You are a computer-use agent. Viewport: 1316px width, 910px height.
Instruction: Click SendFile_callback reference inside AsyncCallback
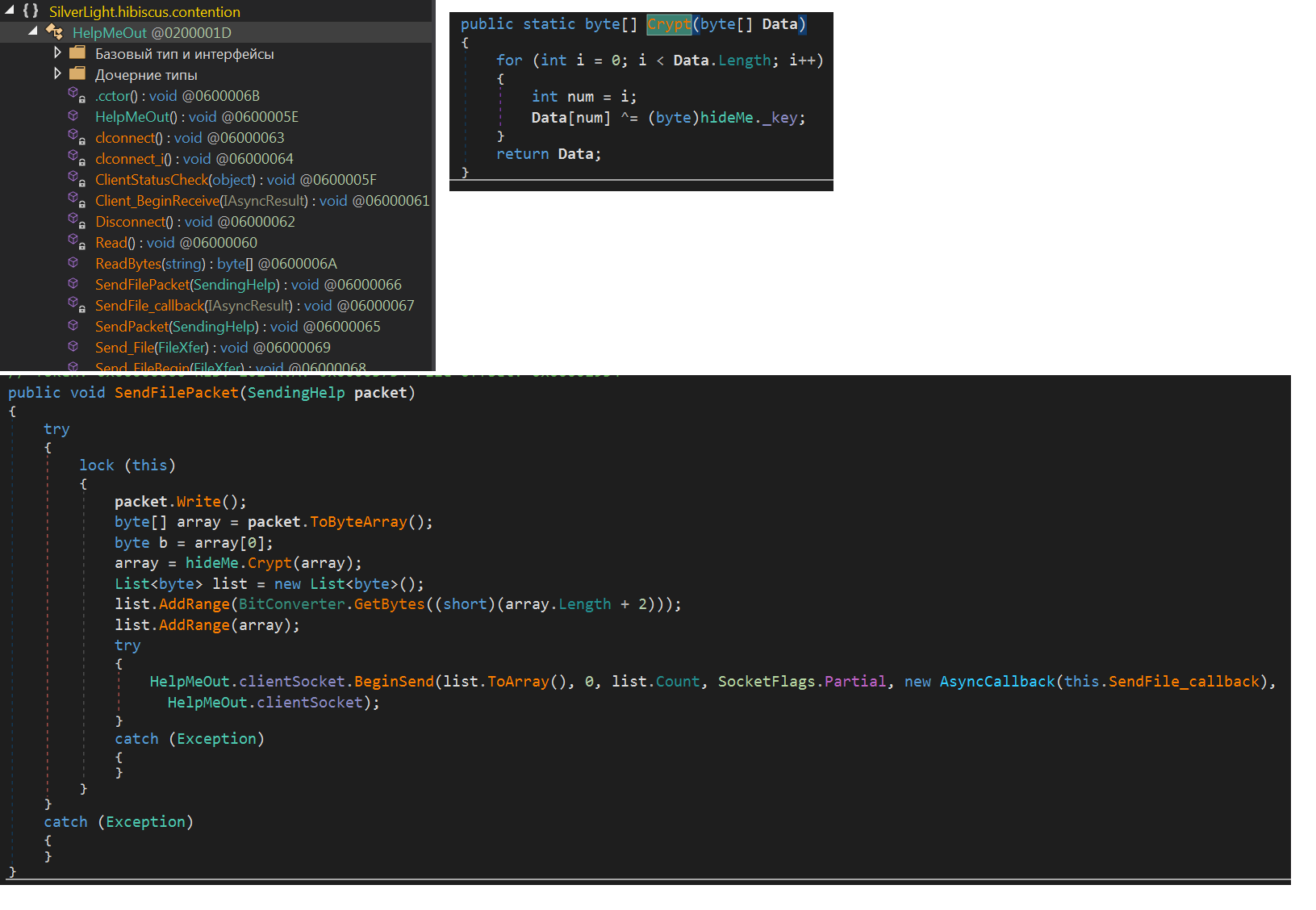tap(1183, 682)
